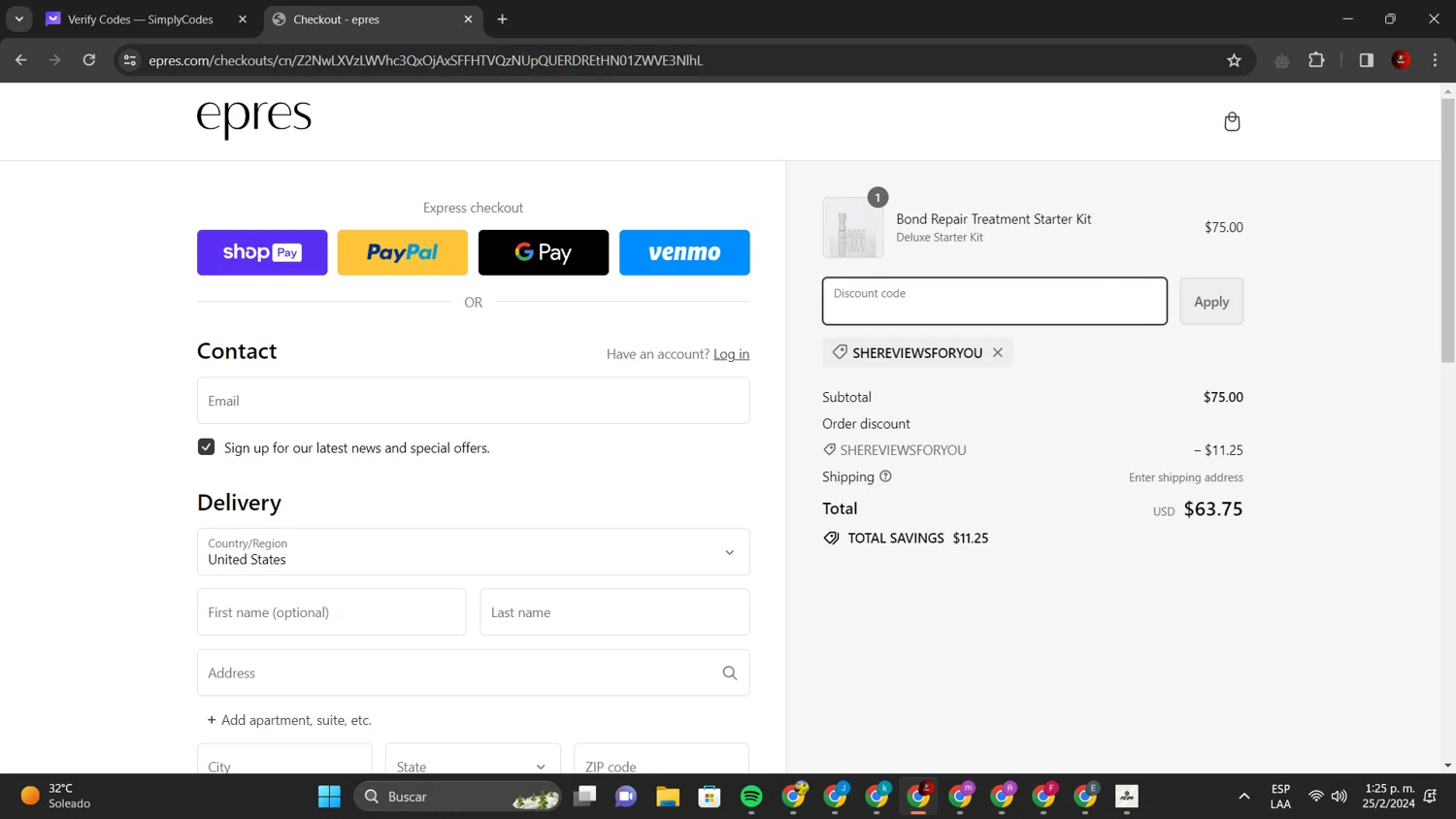Click the address search magnifier icon
This screenshot has height=819, width=1456.
[x=730, y=672]
